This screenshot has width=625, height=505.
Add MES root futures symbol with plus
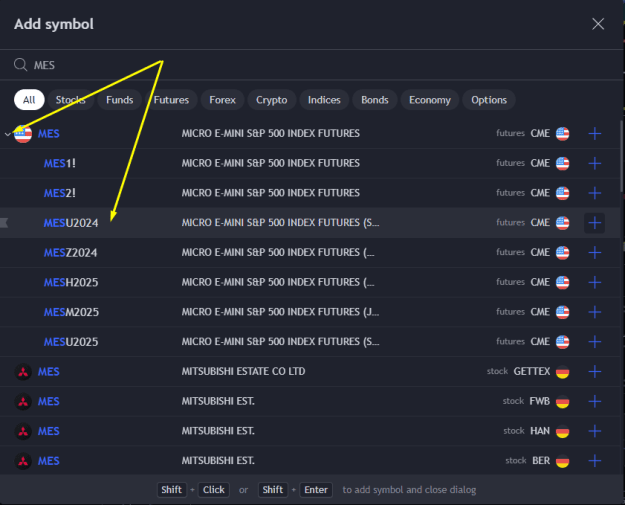[x=595, y=134]
